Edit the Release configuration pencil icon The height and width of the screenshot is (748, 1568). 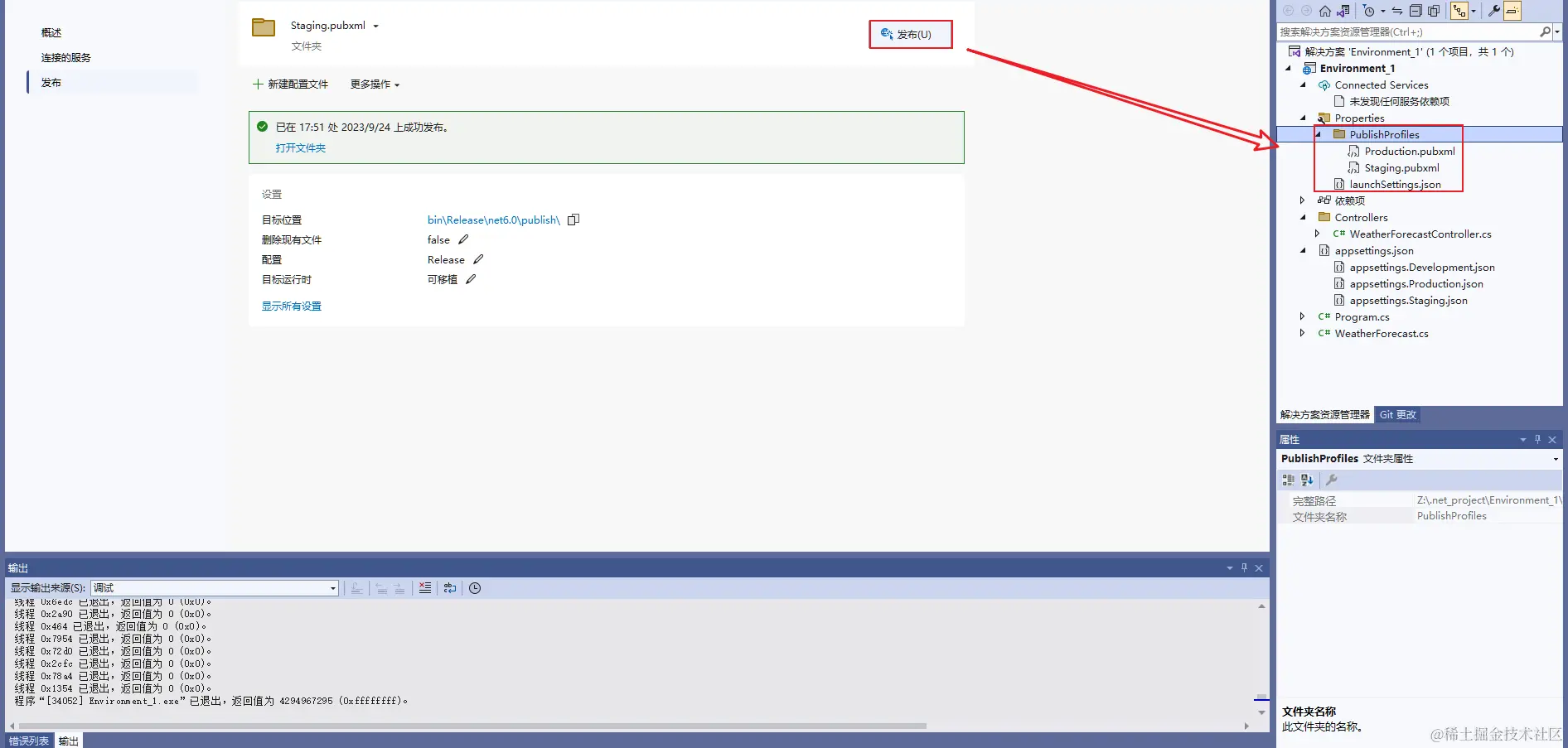pyautogui.click(x=478, y=259)
